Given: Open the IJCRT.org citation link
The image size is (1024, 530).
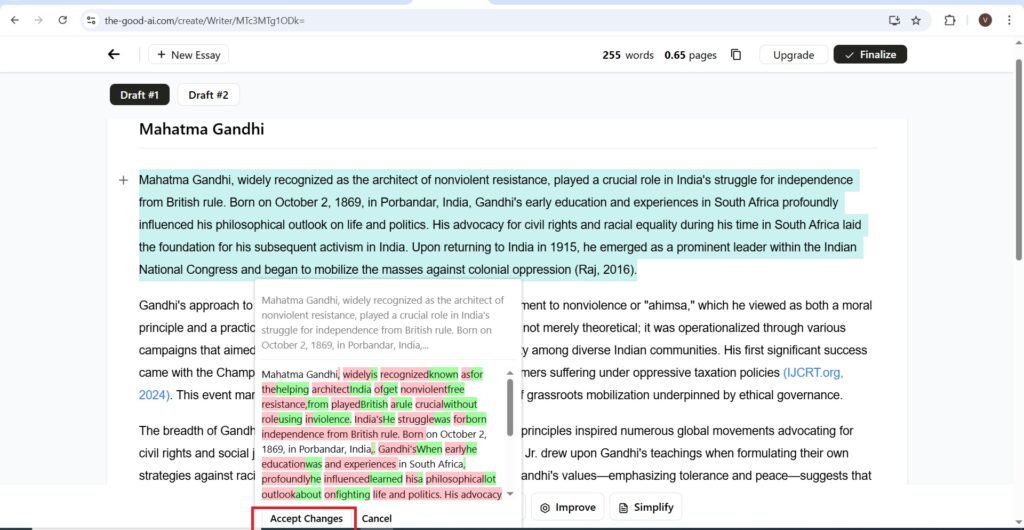Looking at the screenshot, I should 813,372.
